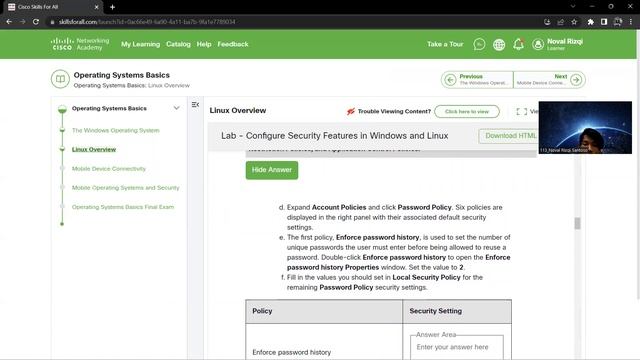Screen dimensions: 640x360
Task: Click the install app icon in address bar
Action: coord(547,22)
